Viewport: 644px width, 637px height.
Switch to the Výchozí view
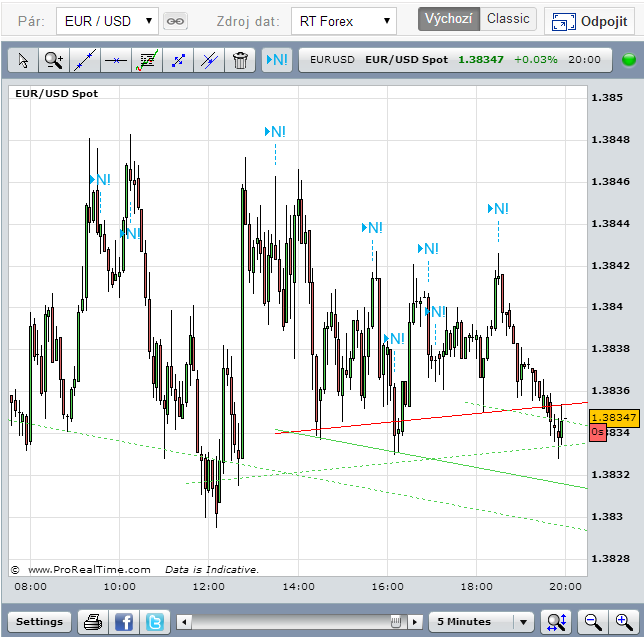448,19
